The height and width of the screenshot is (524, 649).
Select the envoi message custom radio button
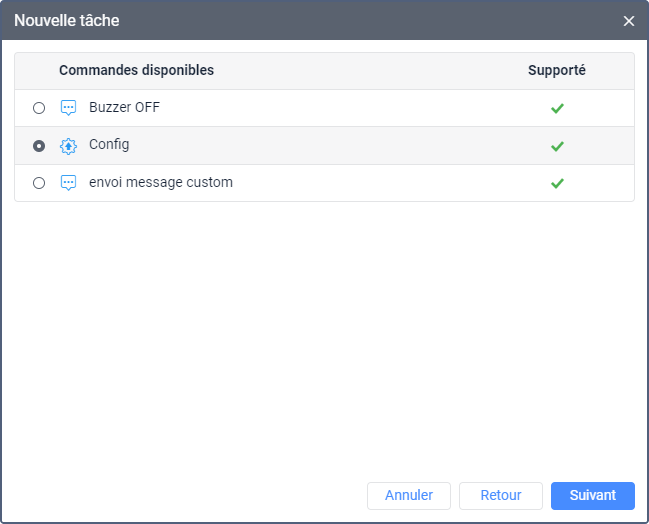[x=39, y=183]
